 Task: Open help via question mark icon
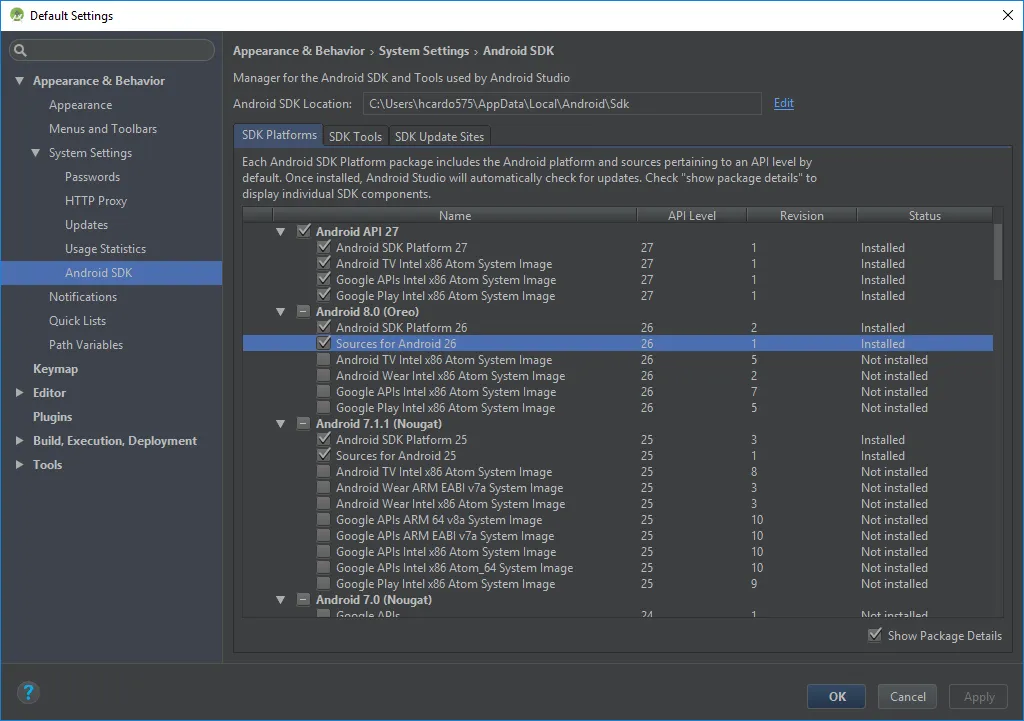point(28,692)
